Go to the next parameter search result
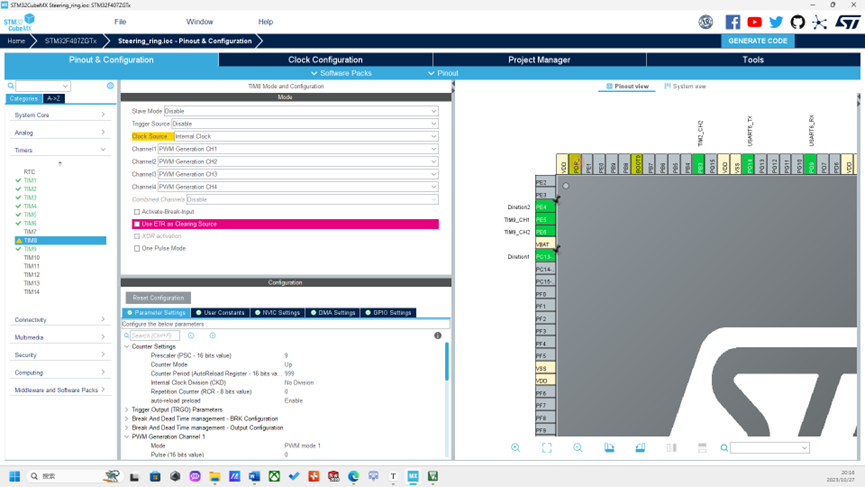Image resolution: width=865 pixels, height=487 pixels. click(x=212, y=335)
